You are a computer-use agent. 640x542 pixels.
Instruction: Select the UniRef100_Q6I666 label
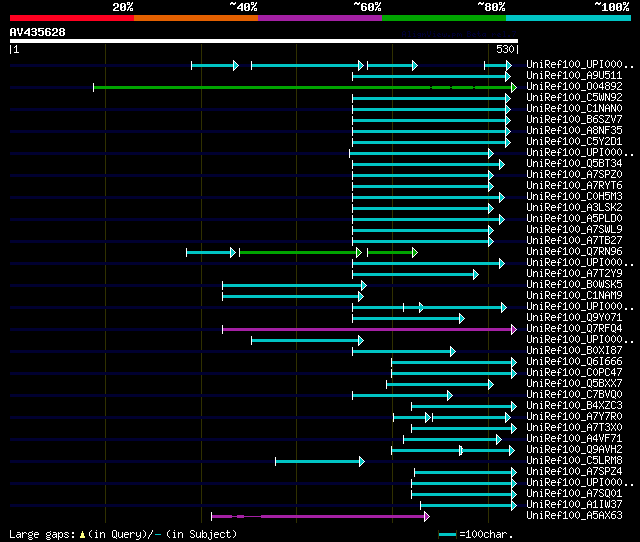pos(574,362)
